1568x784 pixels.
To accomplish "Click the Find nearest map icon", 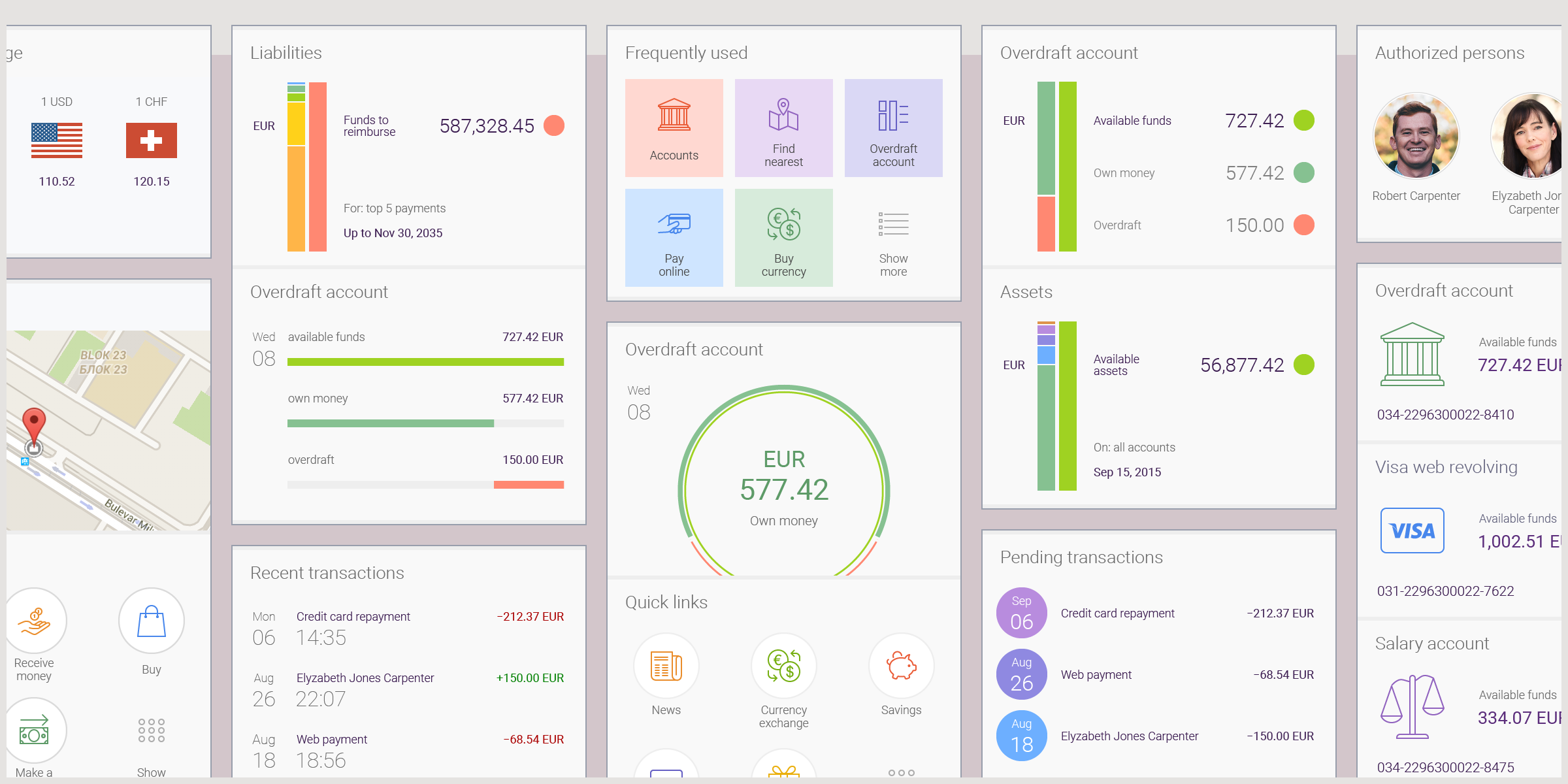I will (783, 116).
